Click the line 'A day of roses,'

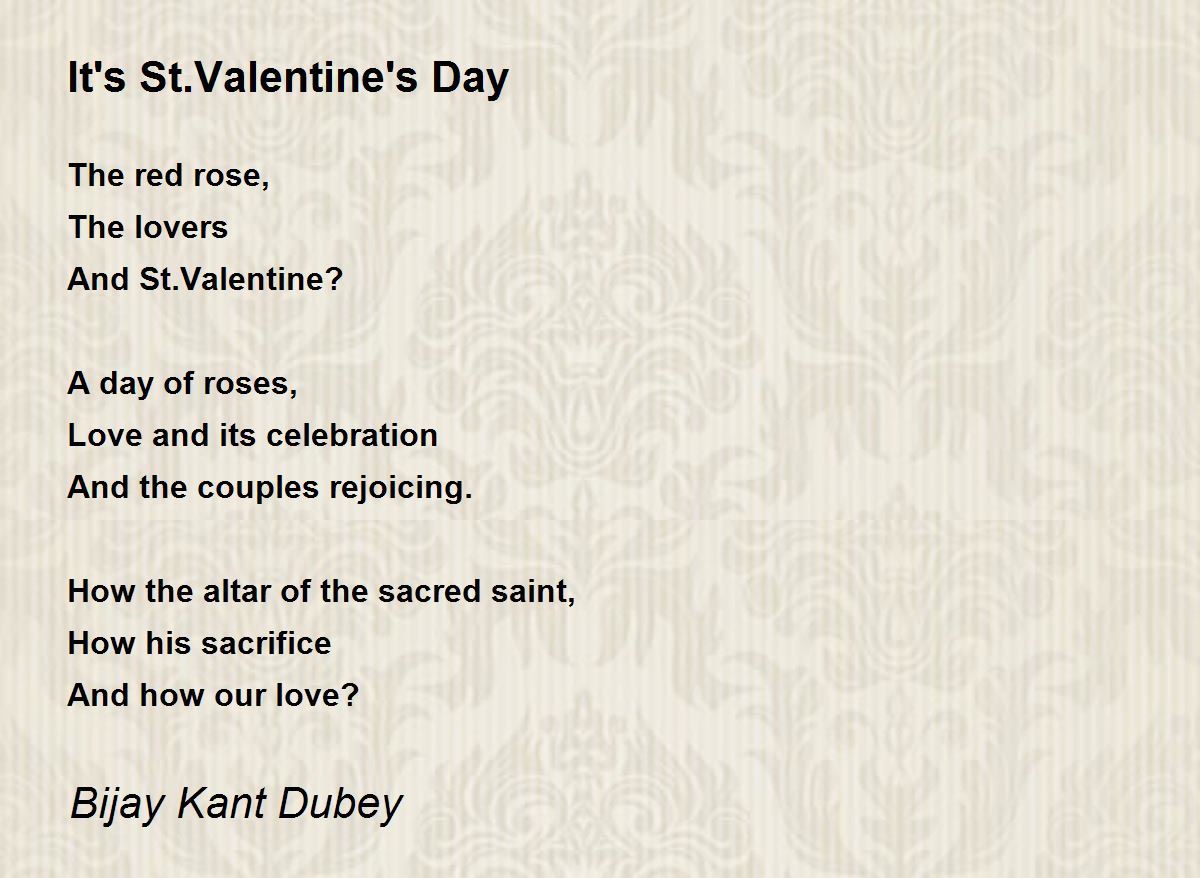(x=182, y=384)
